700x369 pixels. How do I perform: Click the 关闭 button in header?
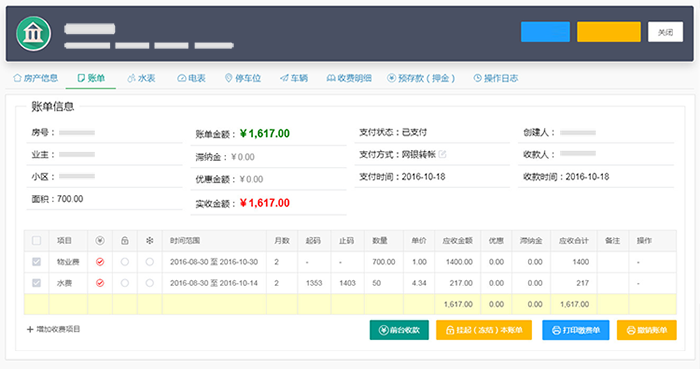(x=665, y=32)
